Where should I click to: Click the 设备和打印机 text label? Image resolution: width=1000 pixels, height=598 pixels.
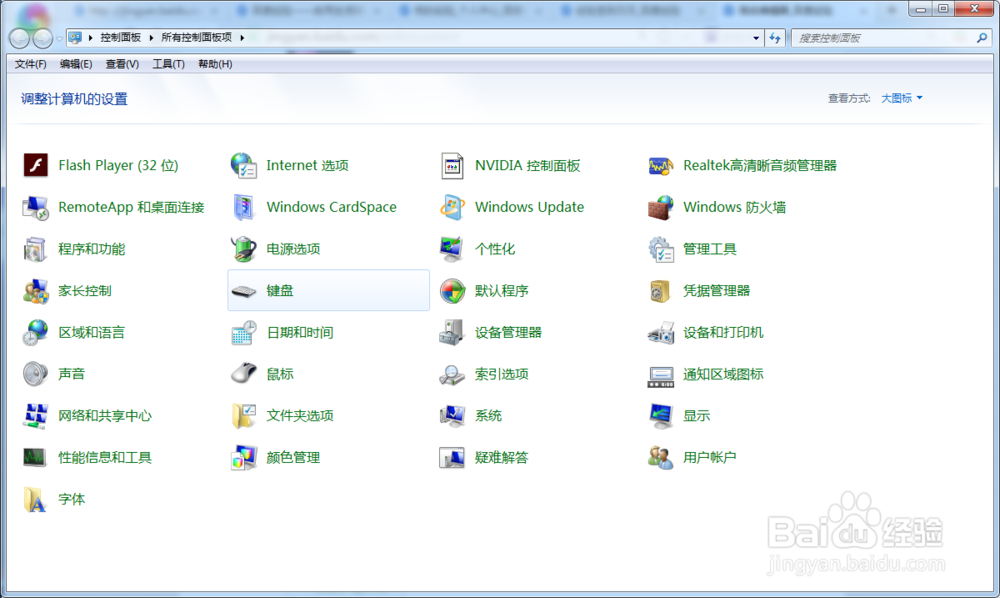[723, 332]
